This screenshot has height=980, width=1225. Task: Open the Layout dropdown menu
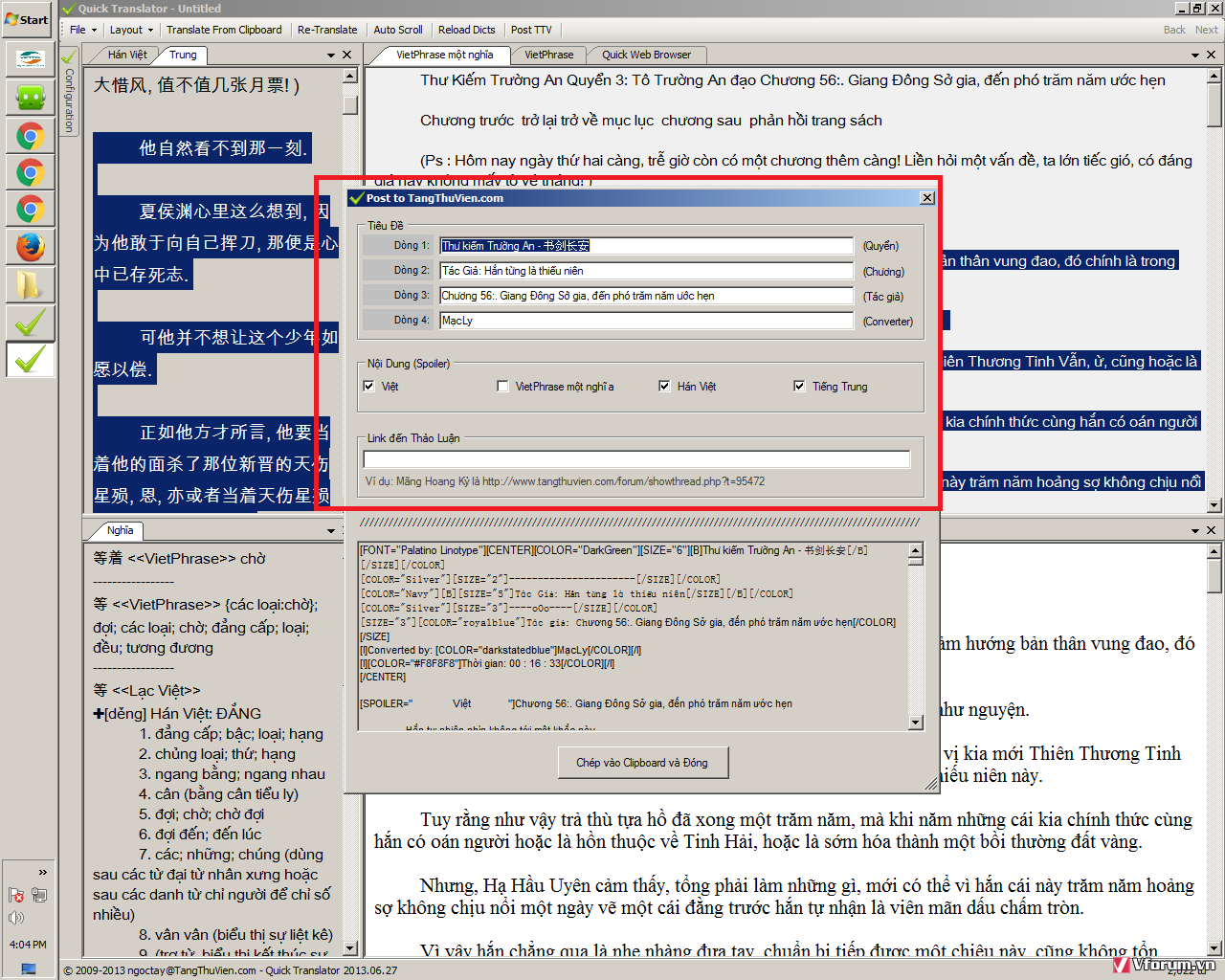tap(130, 30)
